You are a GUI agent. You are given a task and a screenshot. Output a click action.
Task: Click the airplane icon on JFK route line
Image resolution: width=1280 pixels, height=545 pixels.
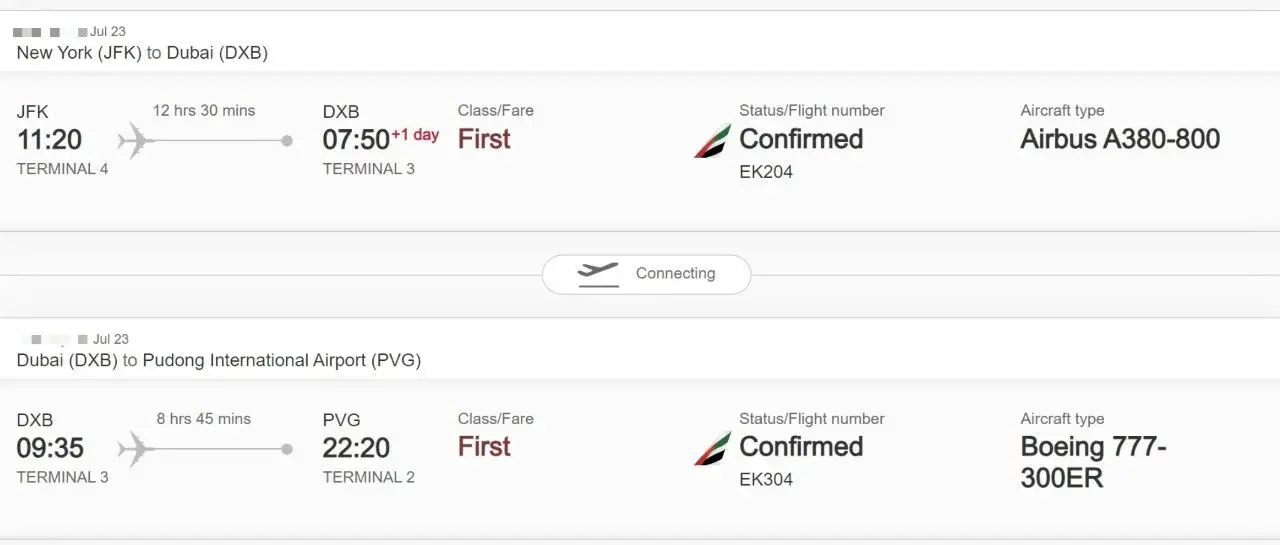tap(135, 141)
